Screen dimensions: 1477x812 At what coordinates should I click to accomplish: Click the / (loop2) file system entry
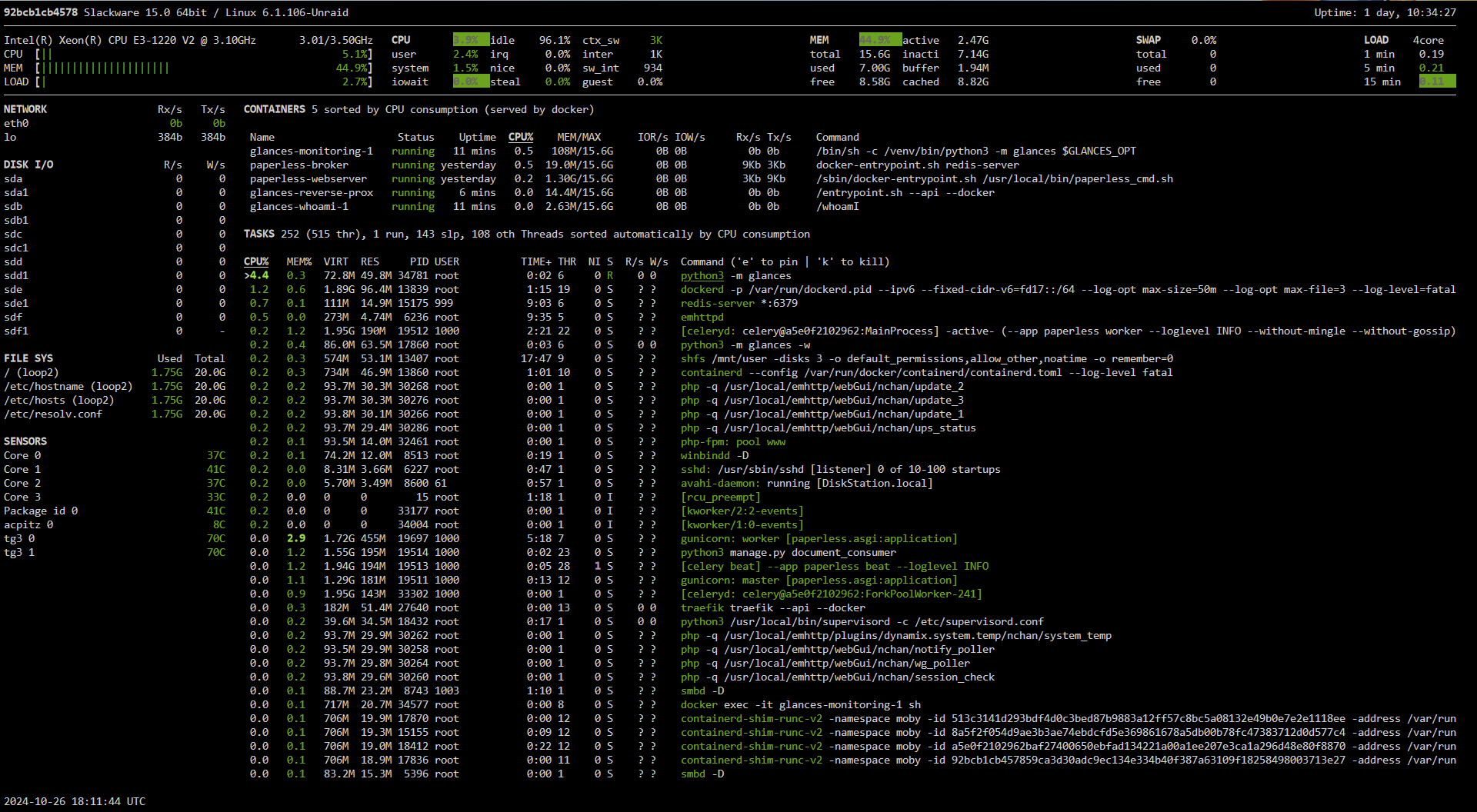click(32, 372)
